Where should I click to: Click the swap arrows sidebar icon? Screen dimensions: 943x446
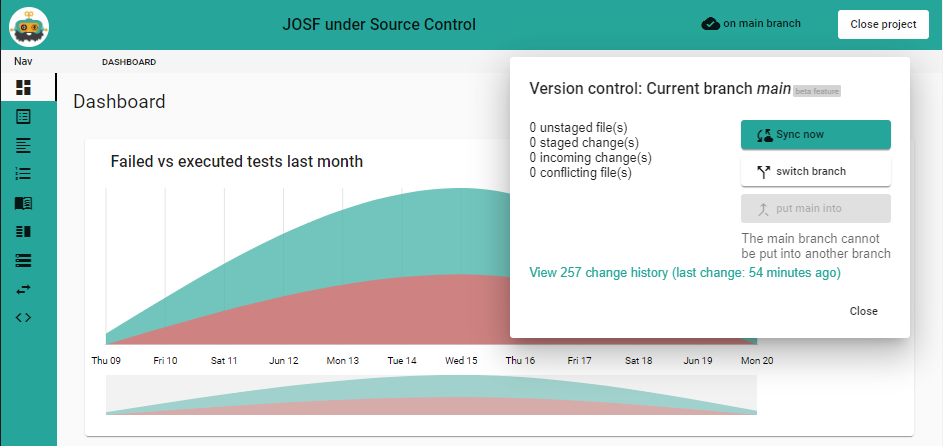[x=24, y=289]
